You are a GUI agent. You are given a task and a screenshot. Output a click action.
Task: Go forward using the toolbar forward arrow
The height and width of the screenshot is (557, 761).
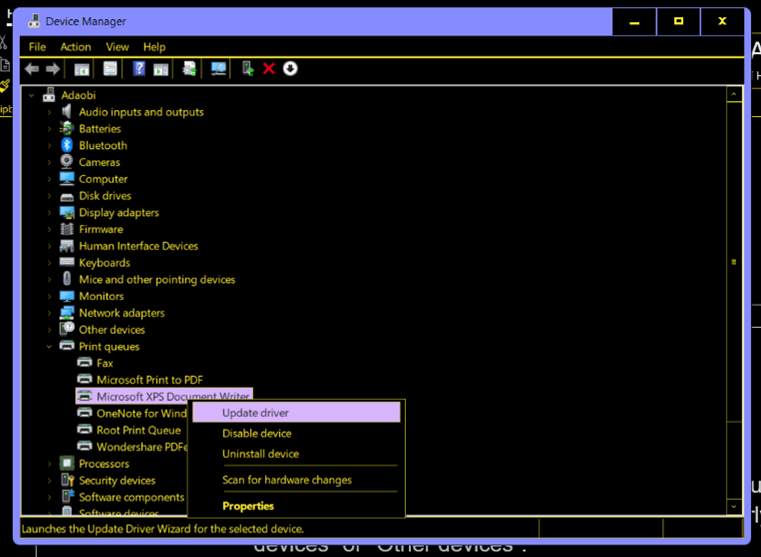(52, 69)
